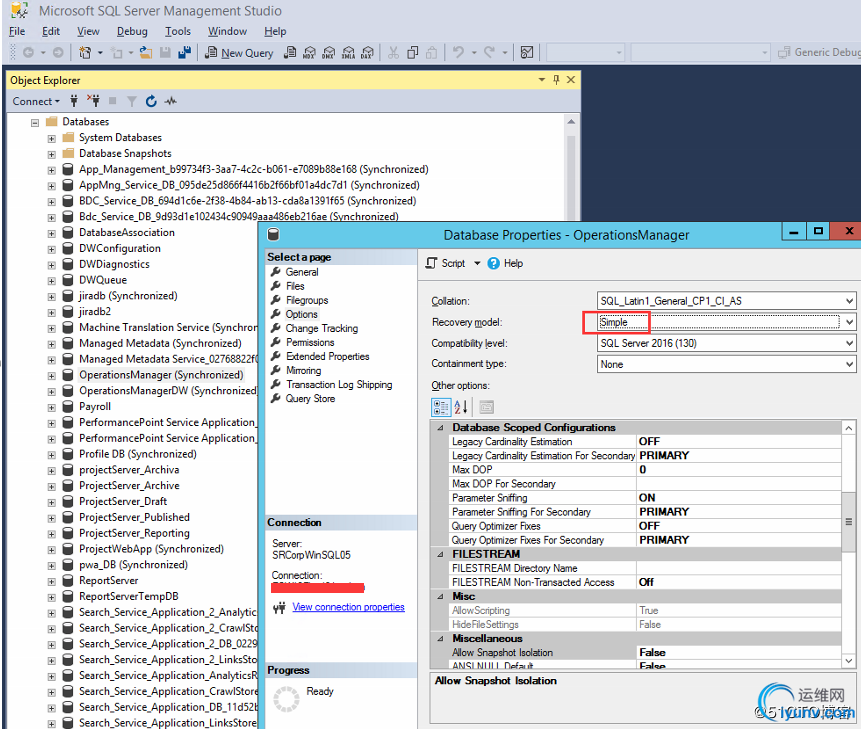861x729 pixels.
Task: Click the Filter funnel icon in Object Explorer
Action: pos(132,101)
